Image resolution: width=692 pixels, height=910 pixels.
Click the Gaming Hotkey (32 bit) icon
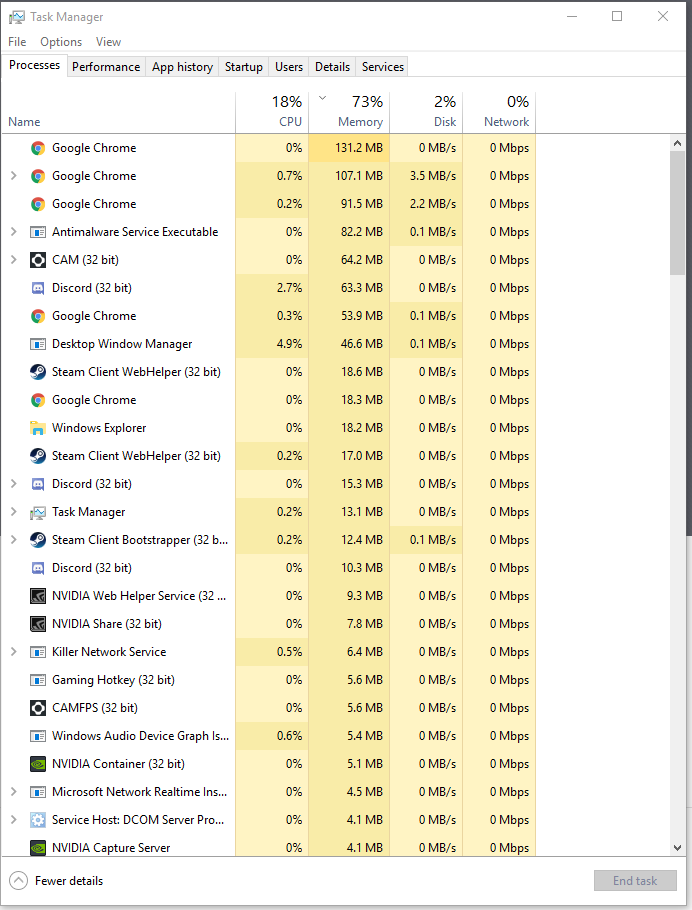point(38,680)
